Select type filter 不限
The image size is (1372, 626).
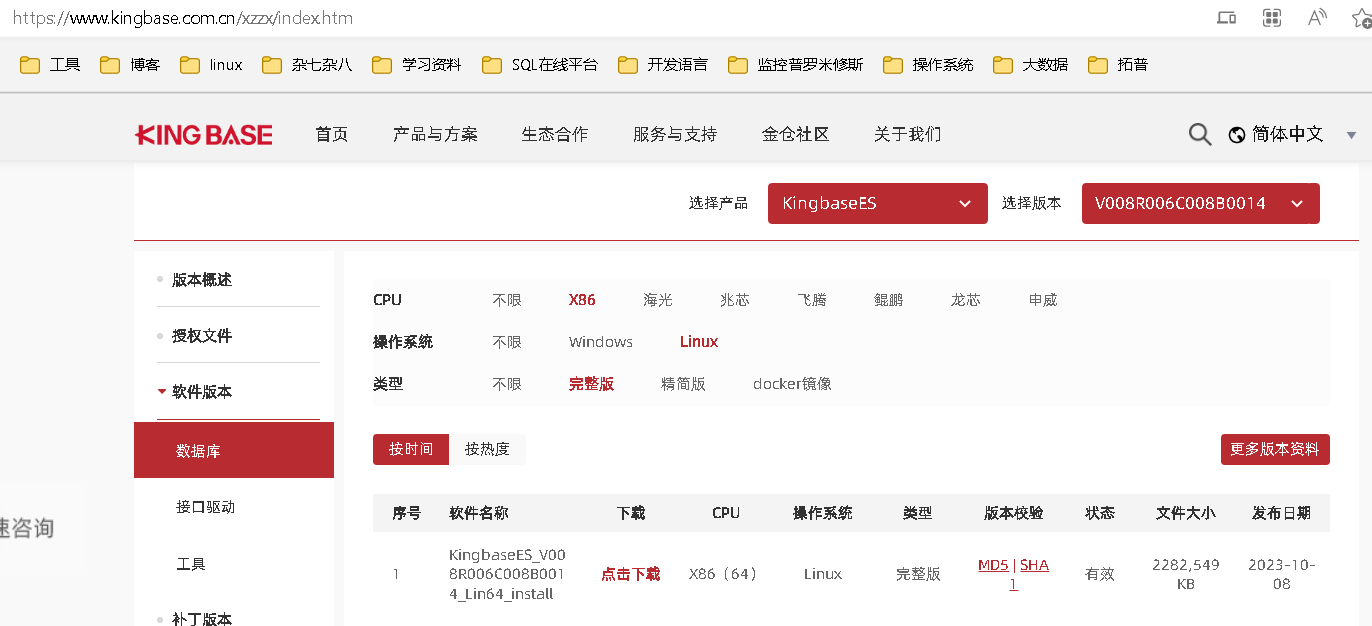point(507,384)
